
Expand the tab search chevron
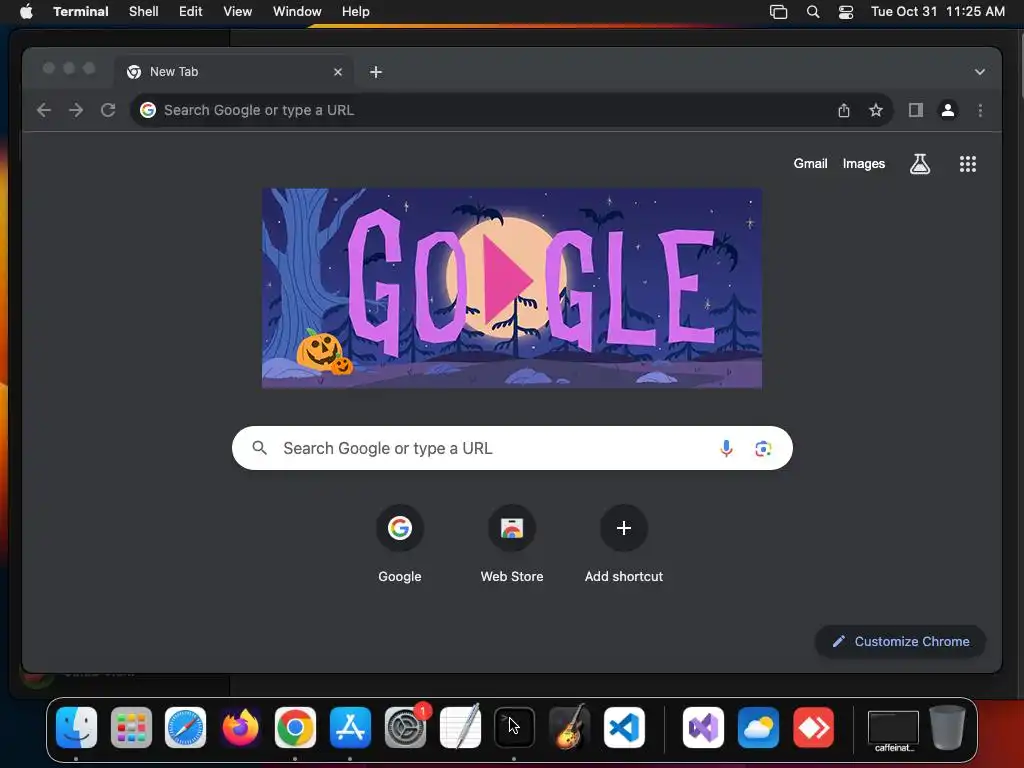pyautogui.click(x=980, y=72)
